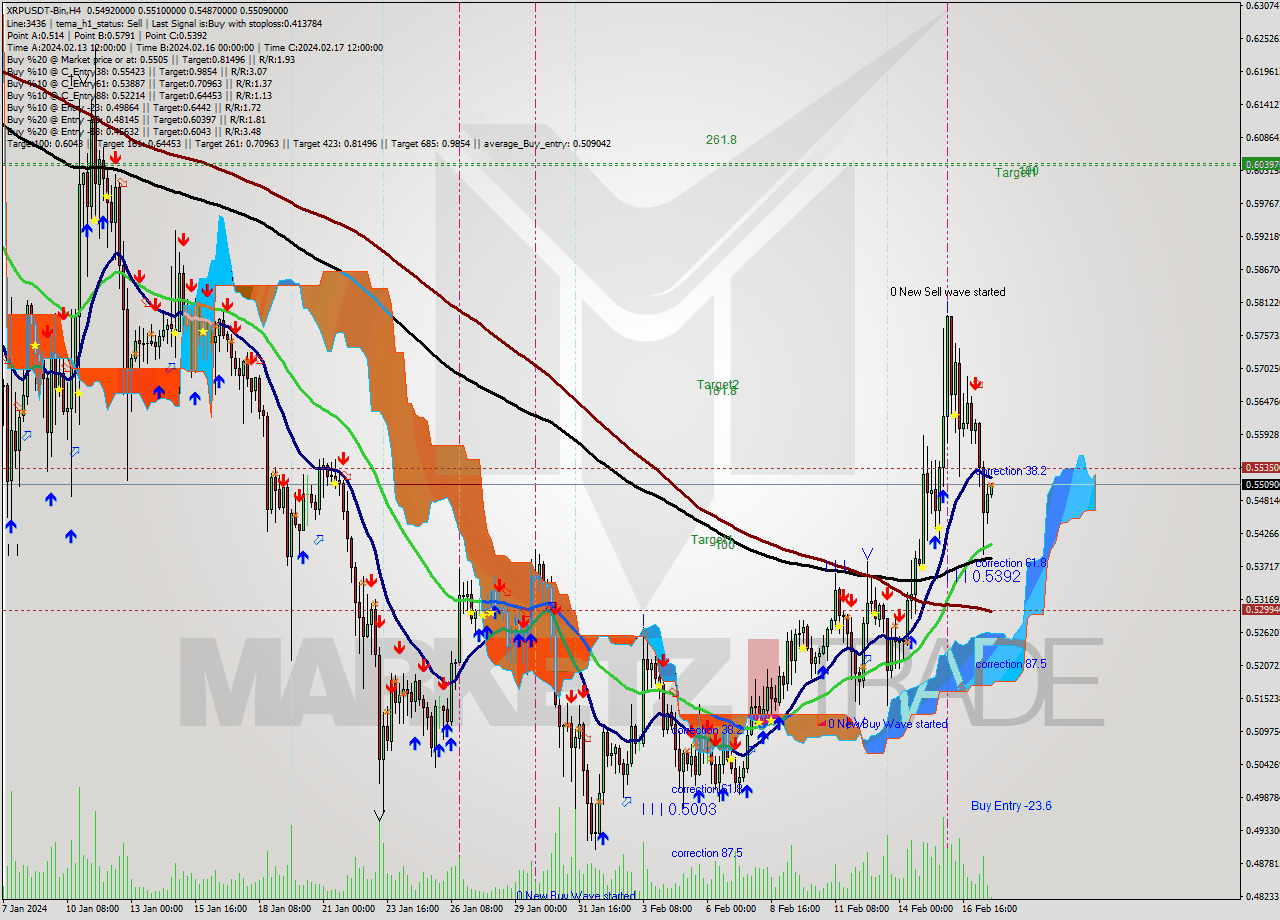Click the '| | | 0.5003' level label
The width and height of the screenshot is (1280, 920).
(679, 809)
